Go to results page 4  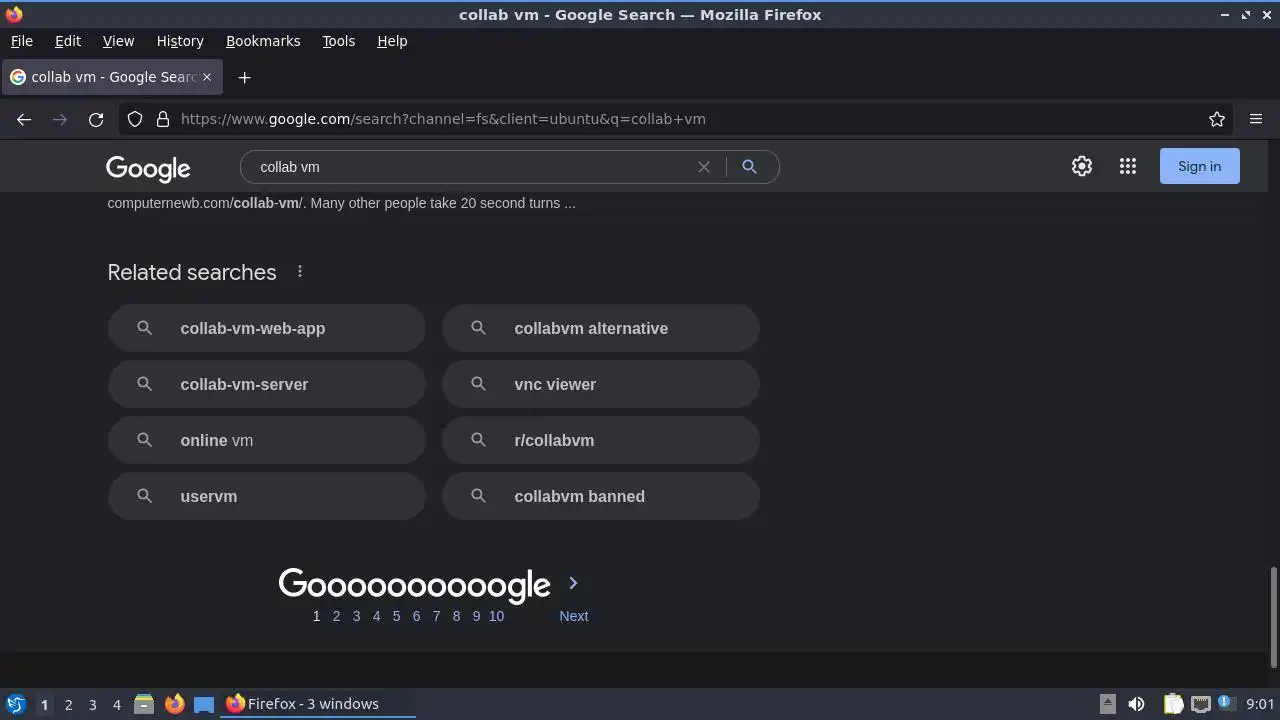coord(376,616)
